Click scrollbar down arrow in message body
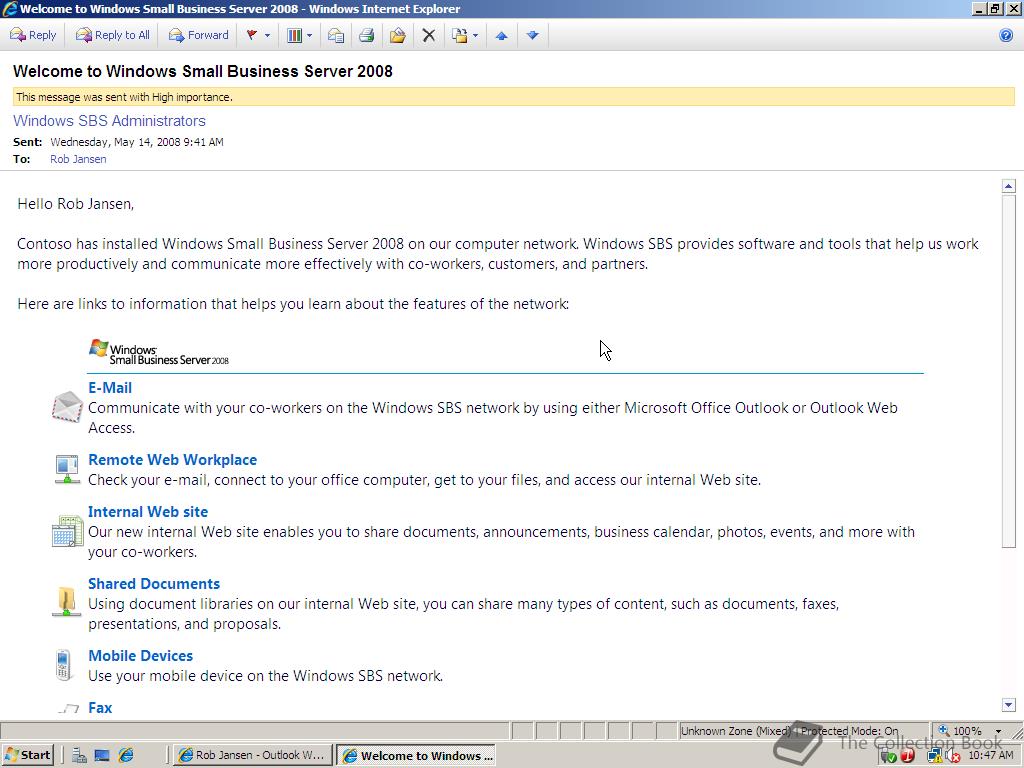Screen dimensions: 1024x768 [1008, 705]
